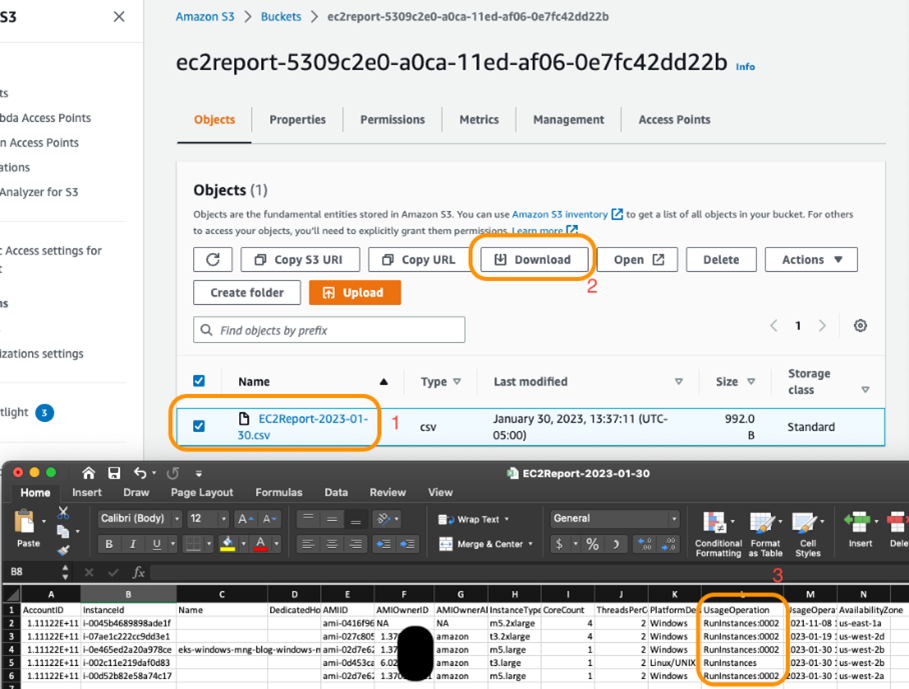The height and width of the screenshot is (689, 909).
Task: Toggle bold formatting in Excel
Action: [x=107, y=543]
